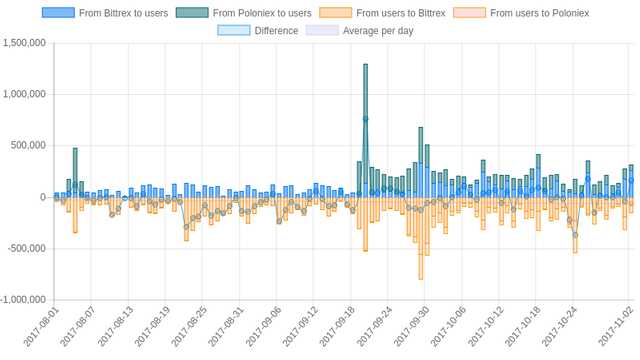
Task: Click the pink users to Poloniex swatch
Action: coord(469,13)
